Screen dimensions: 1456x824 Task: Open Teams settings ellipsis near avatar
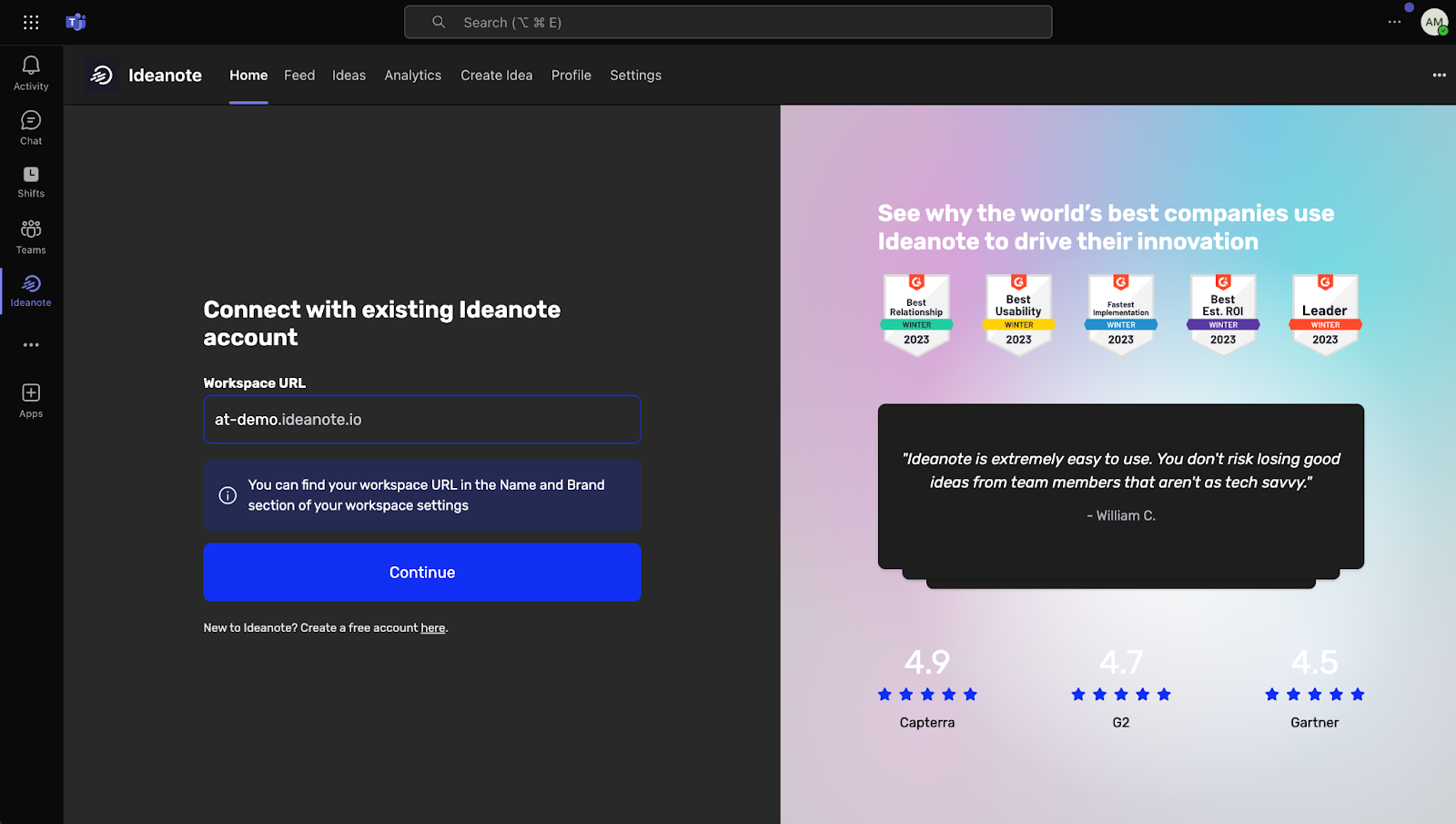pyautogui.click(x=1394, y=22)
